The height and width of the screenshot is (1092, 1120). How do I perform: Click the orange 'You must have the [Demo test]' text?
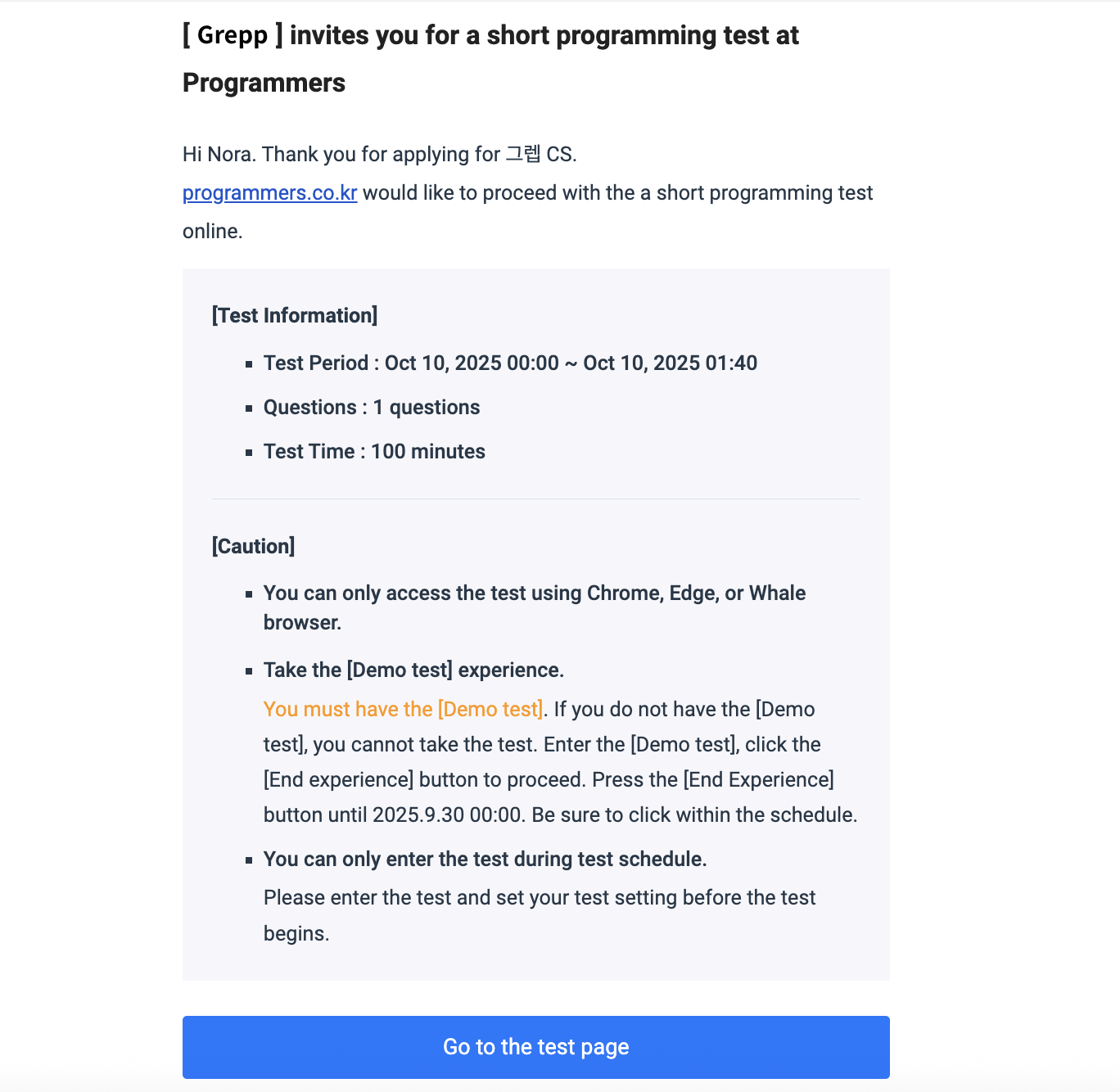[x=403, y=710]
